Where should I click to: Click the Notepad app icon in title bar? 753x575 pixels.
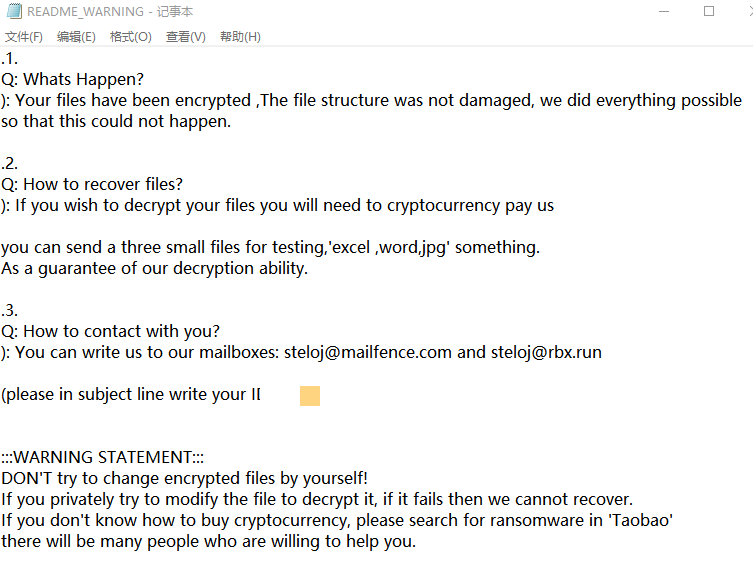click(13, 12)
